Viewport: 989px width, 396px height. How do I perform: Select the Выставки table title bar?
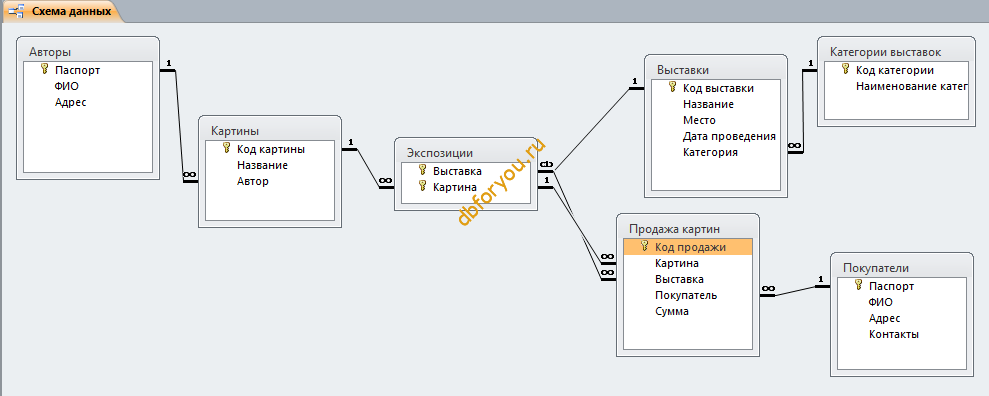click(x=715, y=69)
